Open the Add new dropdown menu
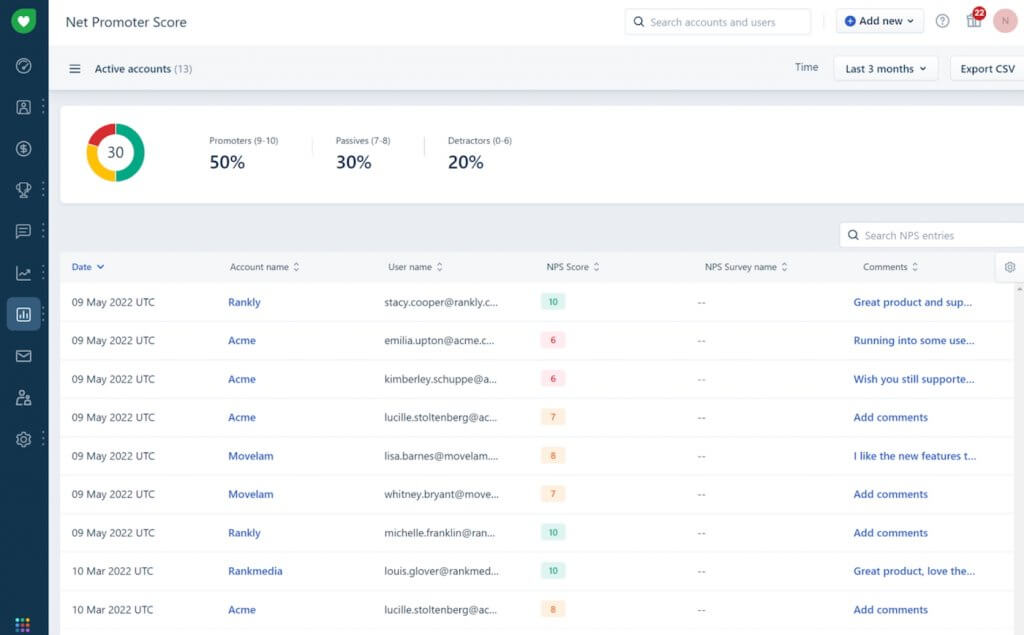Image resolution: width=1024 pixels, height=635 pixels. pyautogui.click(x=878, y=20)
